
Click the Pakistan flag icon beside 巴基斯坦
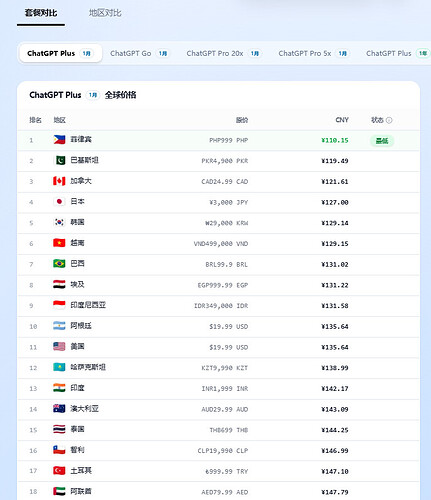click(x=59, y=160)
